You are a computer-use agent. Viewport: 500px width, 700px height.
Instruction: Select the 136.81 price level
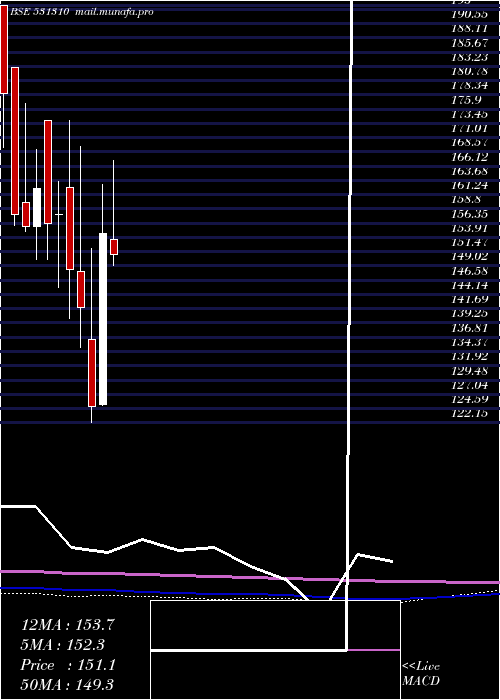pos(469,328)
